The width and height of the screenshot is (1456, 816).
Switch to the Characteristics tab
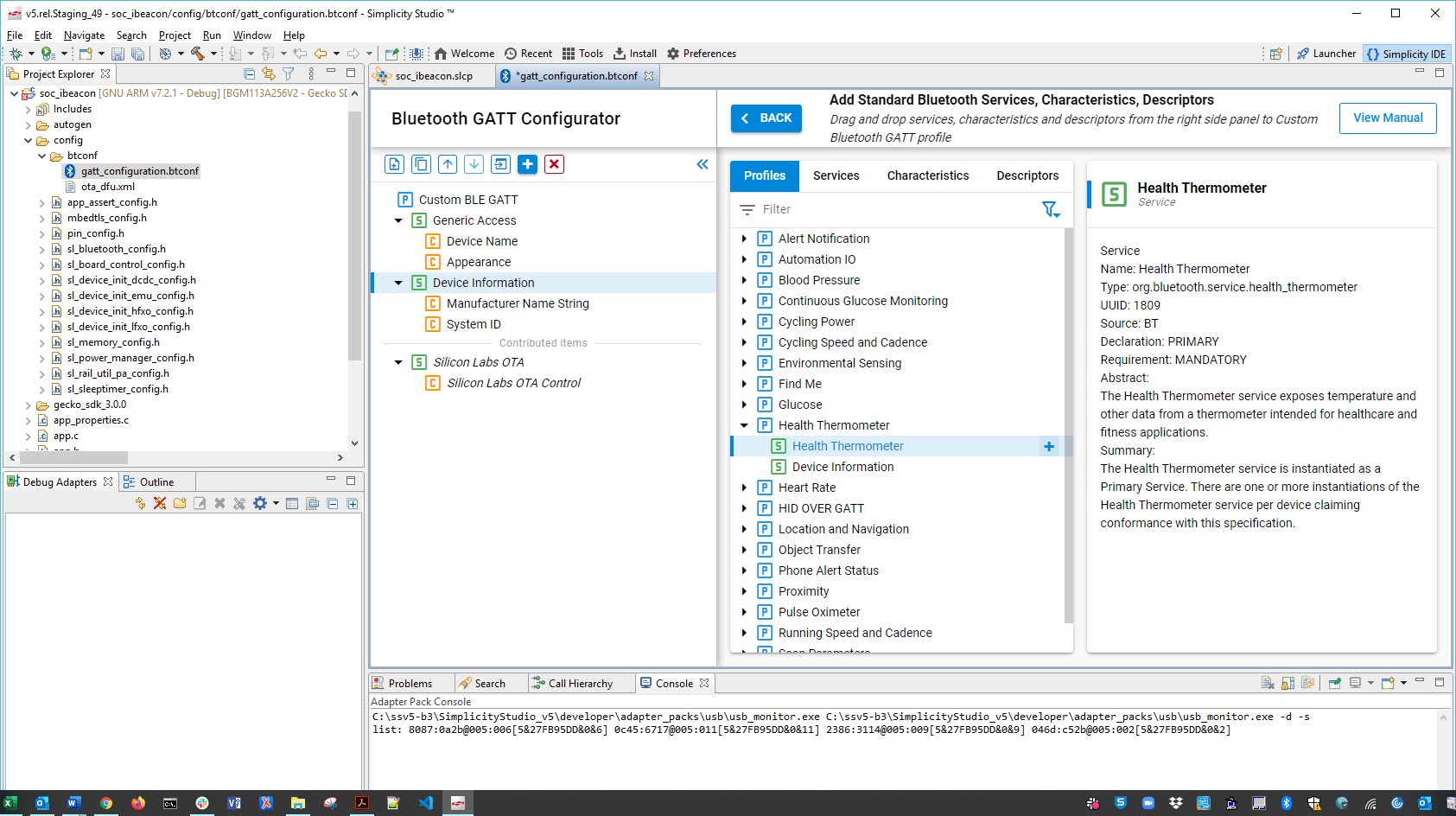pos(927,175)
